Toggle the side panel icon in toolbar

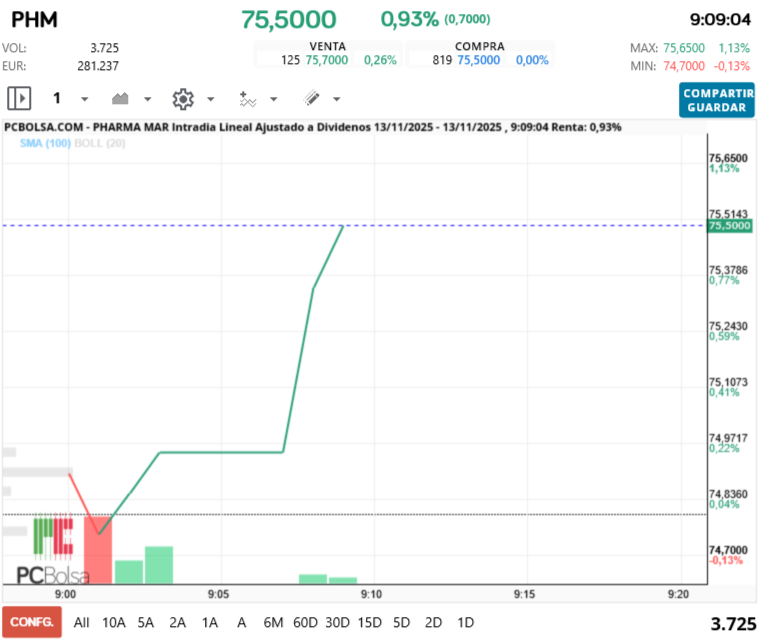(19, 99)
